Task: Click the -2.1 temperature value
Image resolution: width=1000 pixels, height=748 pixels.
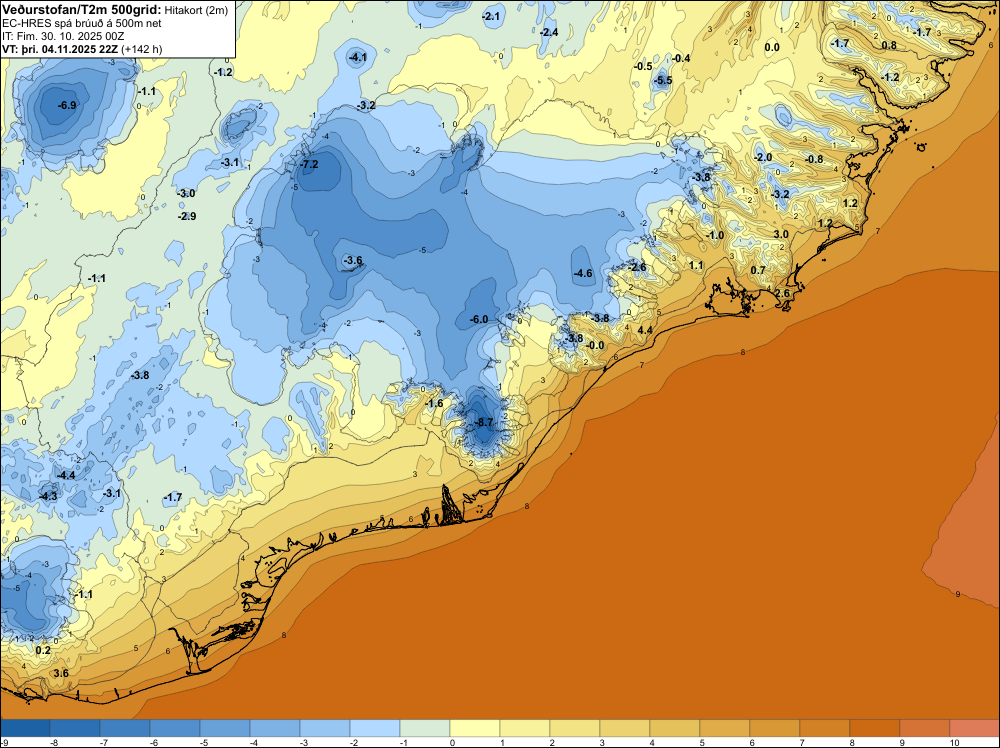Action: coord(491,17)
